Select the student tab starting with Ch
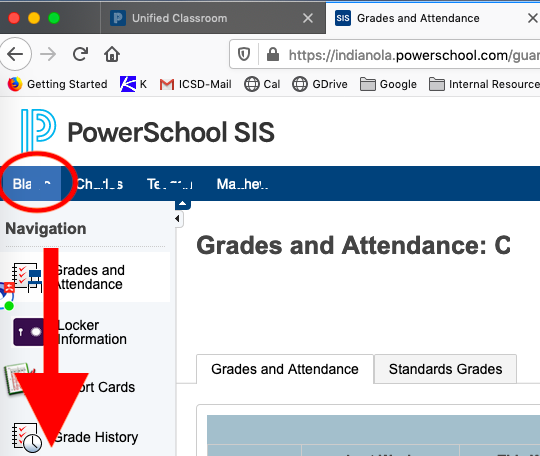Viewport: 540px width, 456px height. [99, 184]
